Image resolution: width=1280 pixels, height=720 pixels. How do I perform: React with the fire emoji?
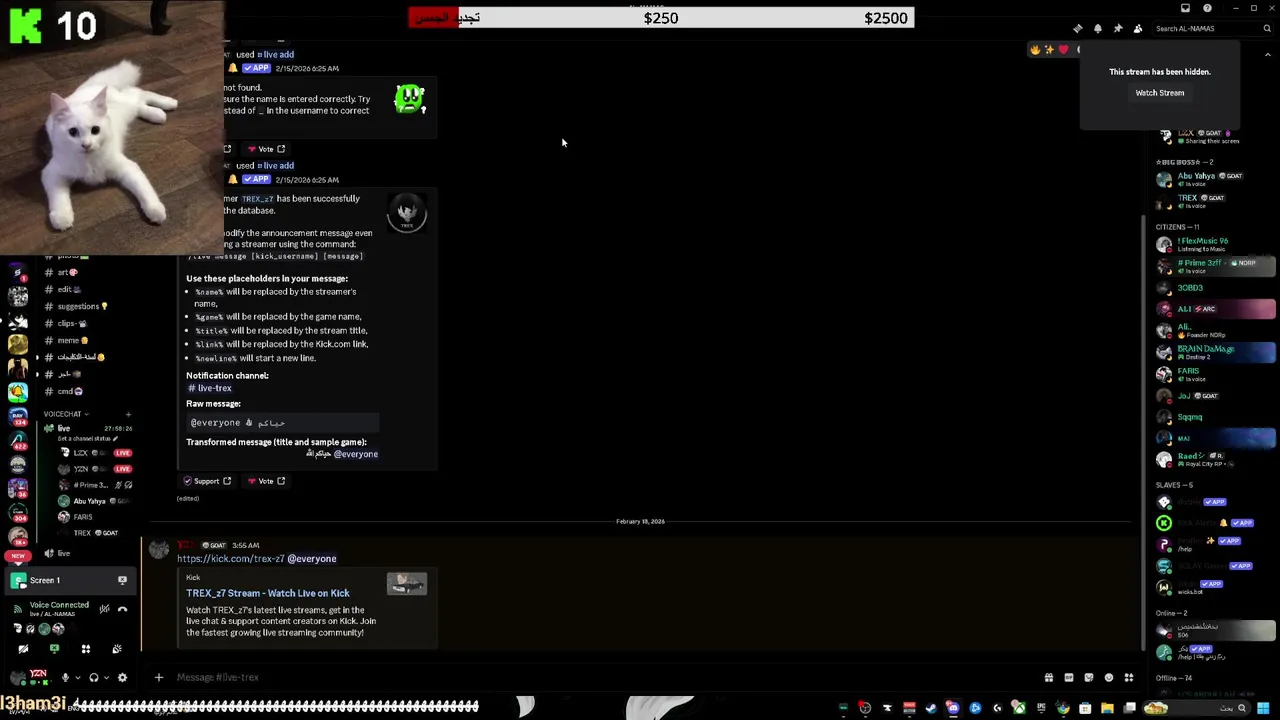click(x=1035, y=49)
